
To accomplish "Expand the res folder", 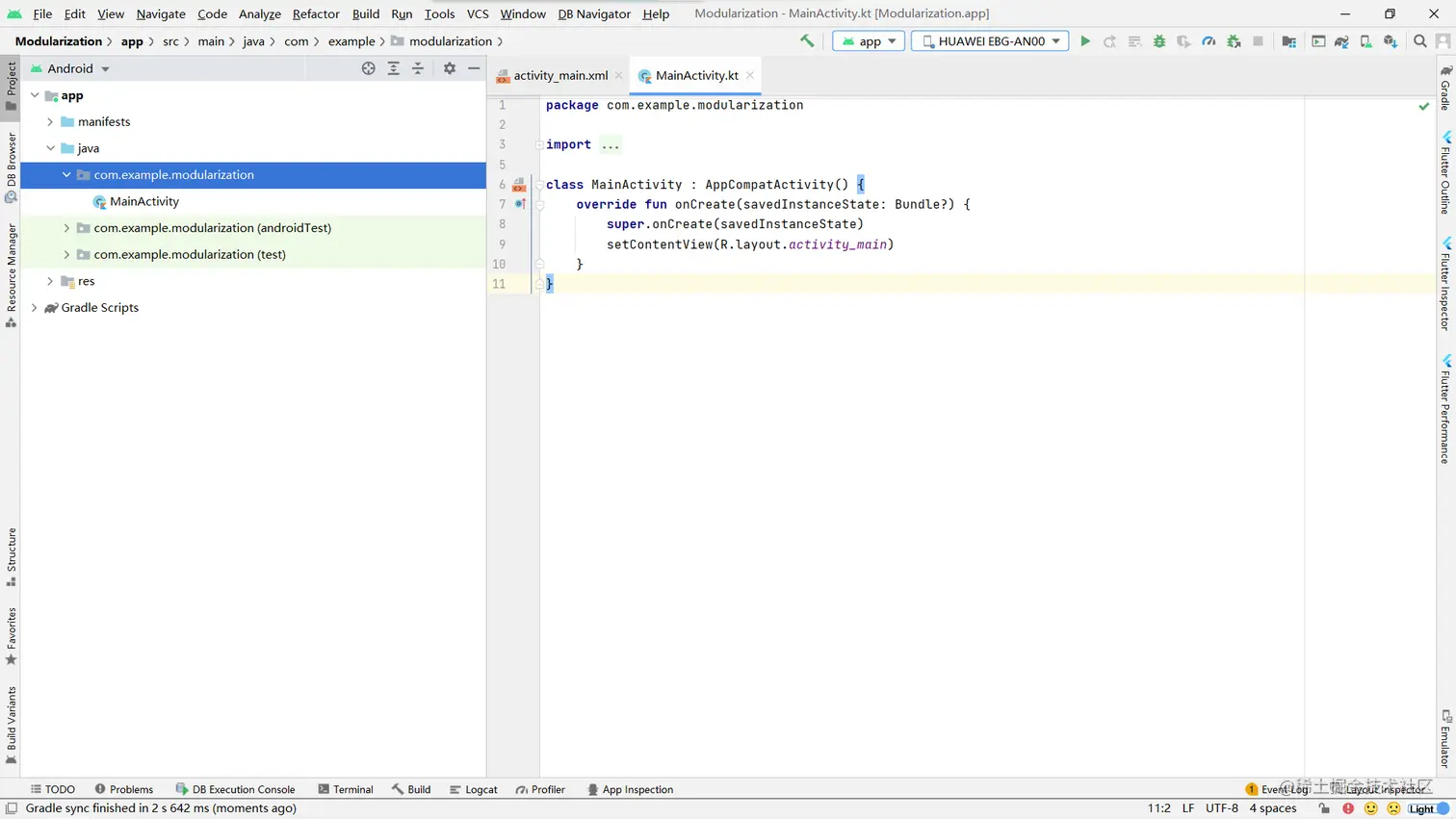I will coord(50,281).
